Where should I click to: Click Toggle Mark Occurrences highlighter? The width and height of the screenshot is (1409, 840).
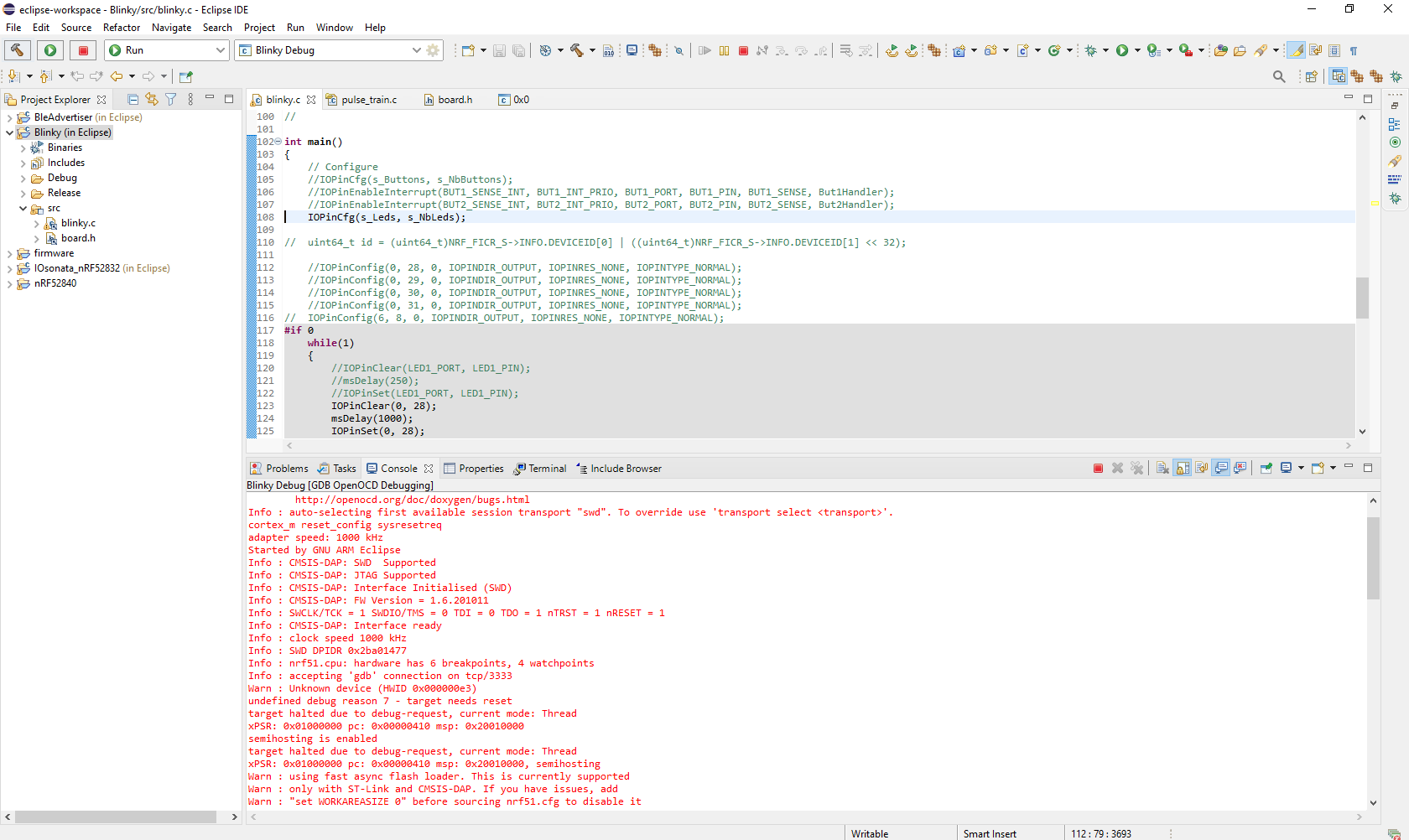point(1296,50)
